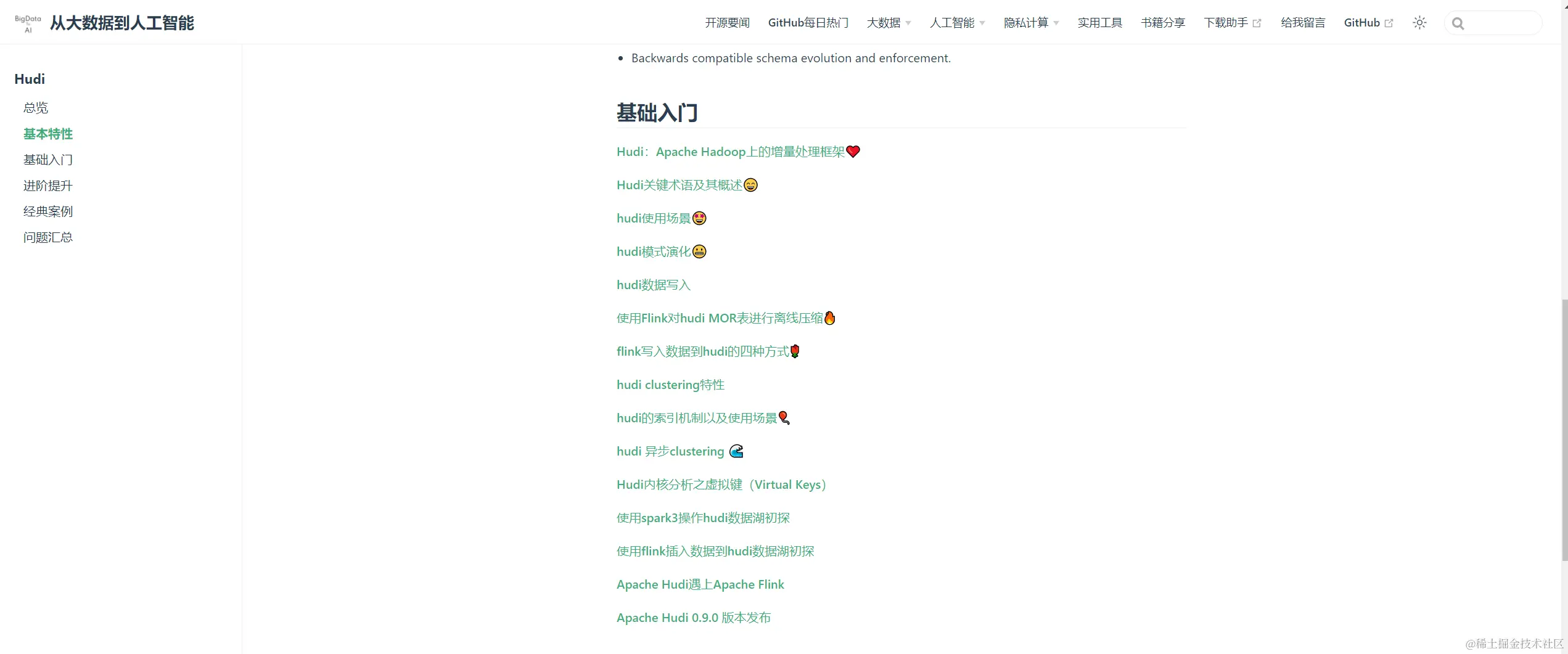The height and width of the screenshot is (654, 1568).
Task: Open Hudi内核分析之虚拟键 (Virtual Keys) article
Action: pyautogui.click(x=721, y=484)
